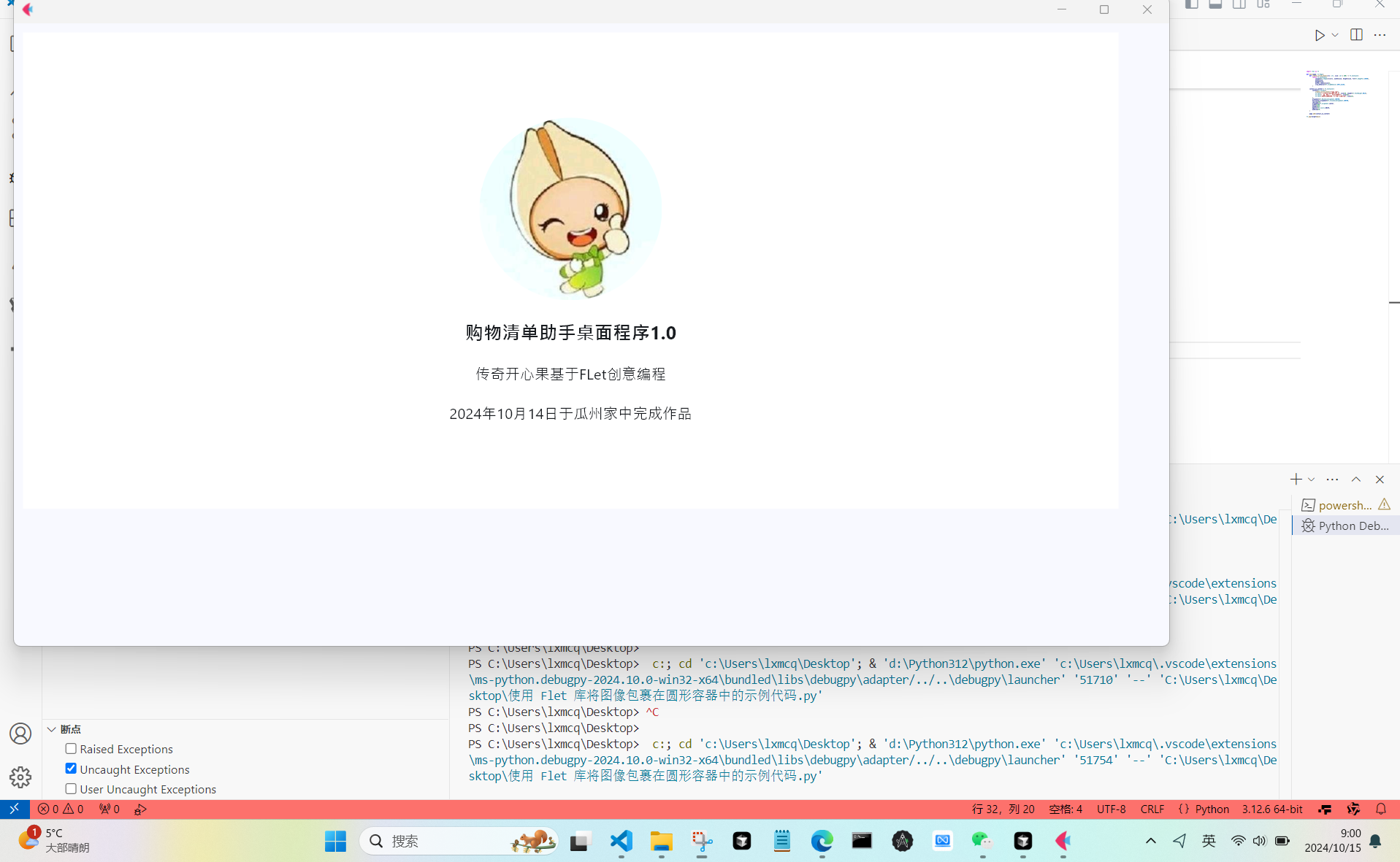This screenshot has height=862, width=1400.
Task: Toggle VS Code primary side bar
Action: click(x=1192, y=4)
